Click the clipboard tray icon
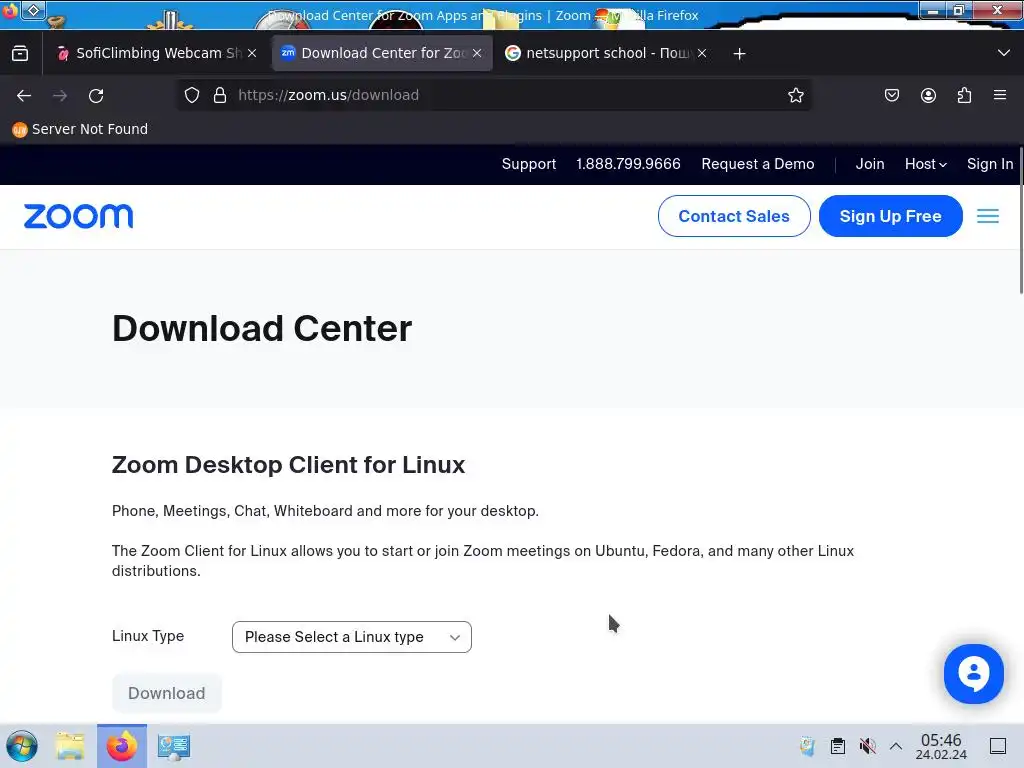The width and height of the screenshot is (1024, 768). pyautogui.click(x=838, y=746)
